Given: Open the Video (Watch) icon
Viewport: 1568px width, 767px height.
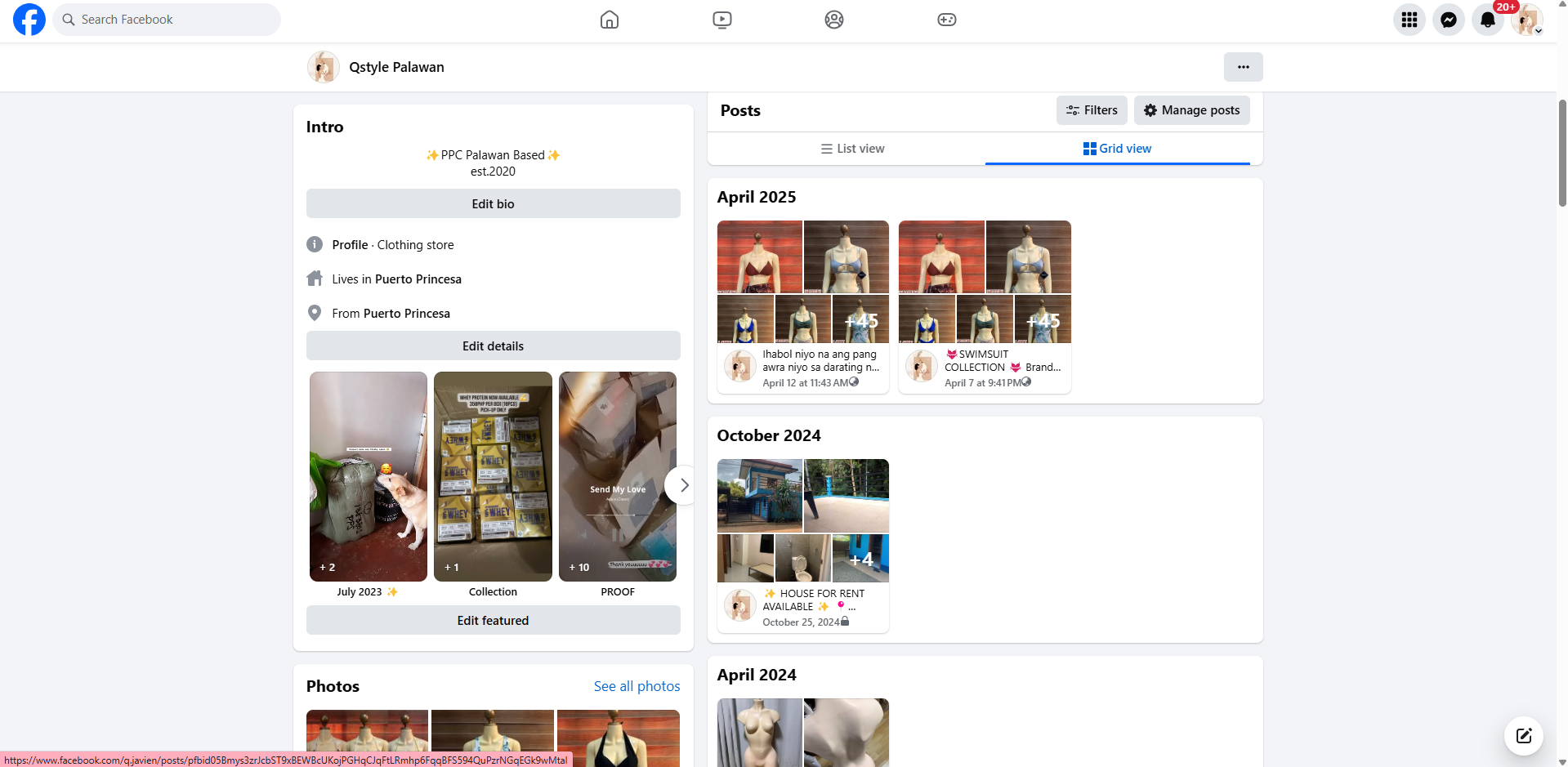Looking at the screenshot, I should (722, 20).
